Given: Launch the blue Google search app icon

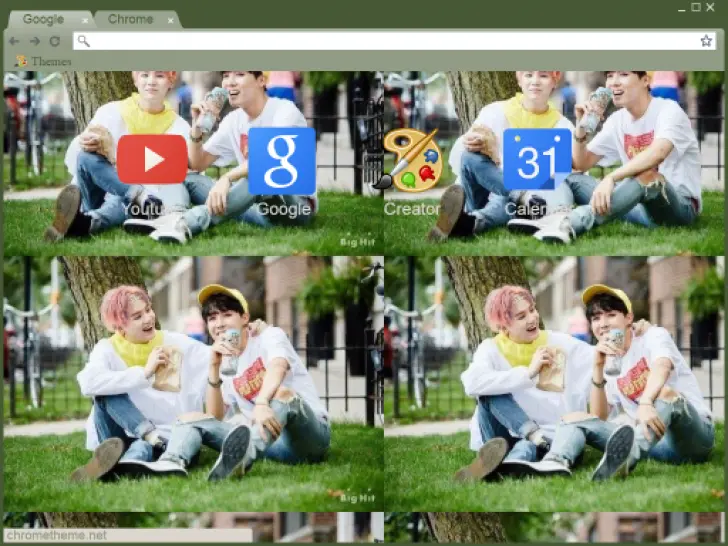Looking at the screenshot, I should click(282, 160).
